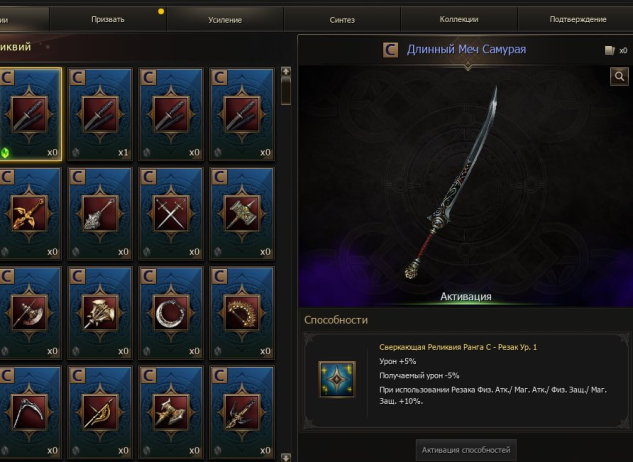
Task: Select the golden crossbow relic card
Action: [x=29, y=214]
